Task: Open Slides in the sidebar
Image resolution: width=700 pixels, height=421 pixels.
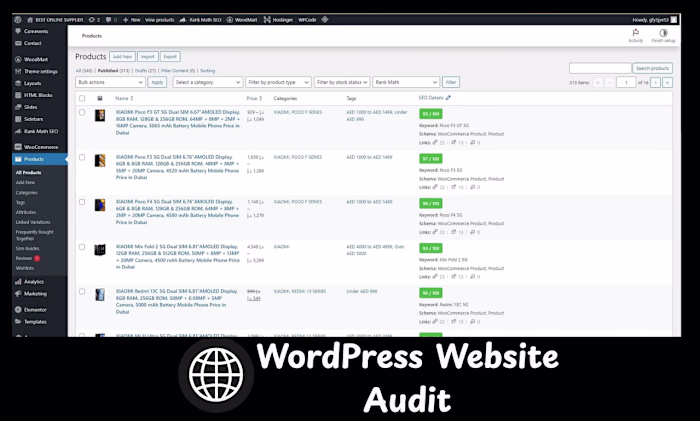Action: pyautogui.click(x=30, y=107)
